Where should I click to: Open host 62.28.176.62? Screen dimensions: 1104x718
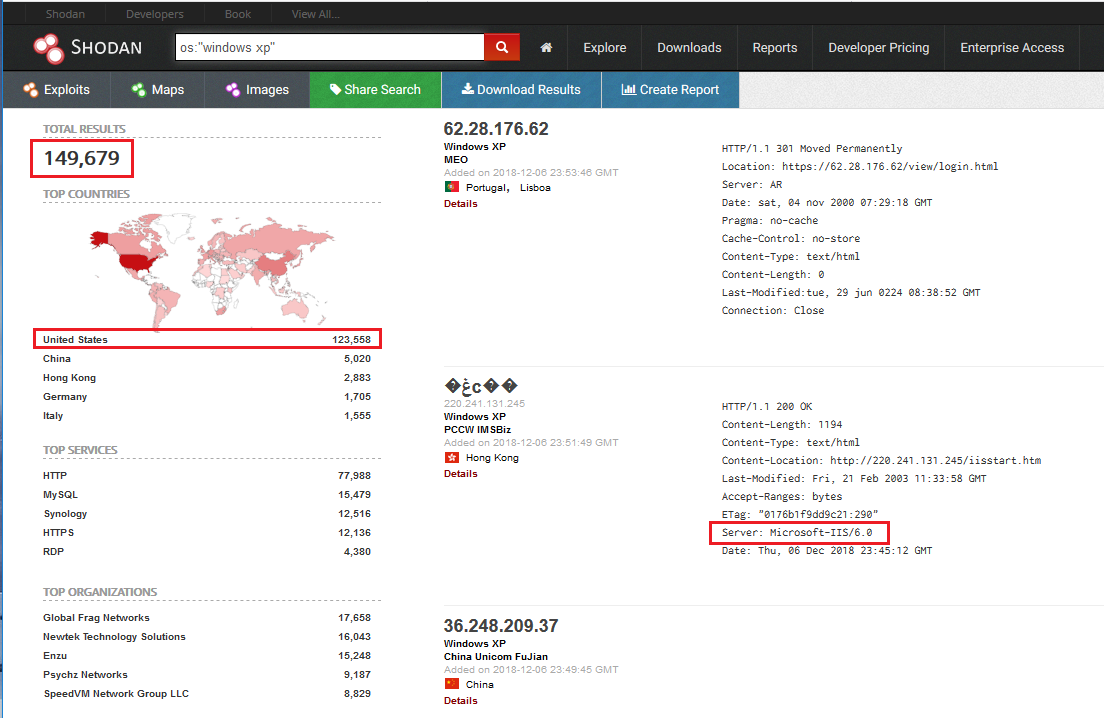click(x=496, y=129)
